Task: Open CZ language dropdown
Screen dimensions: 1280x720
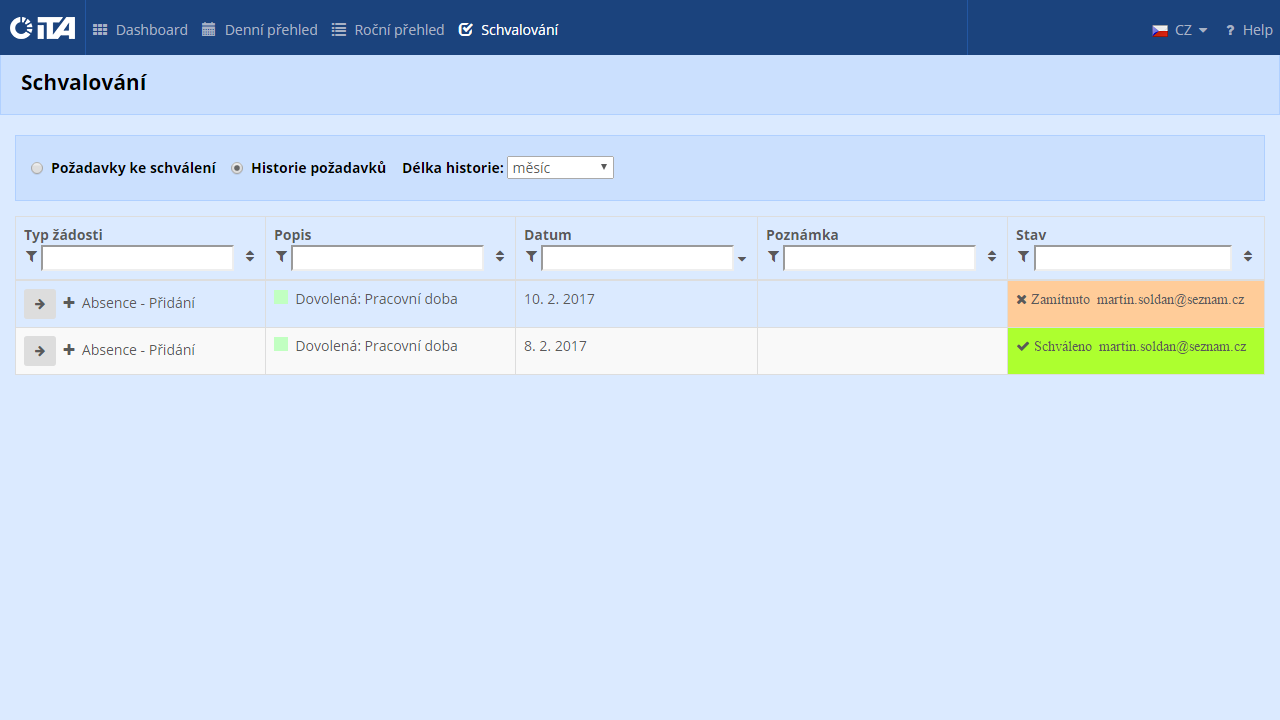Action: point(1180,30)
